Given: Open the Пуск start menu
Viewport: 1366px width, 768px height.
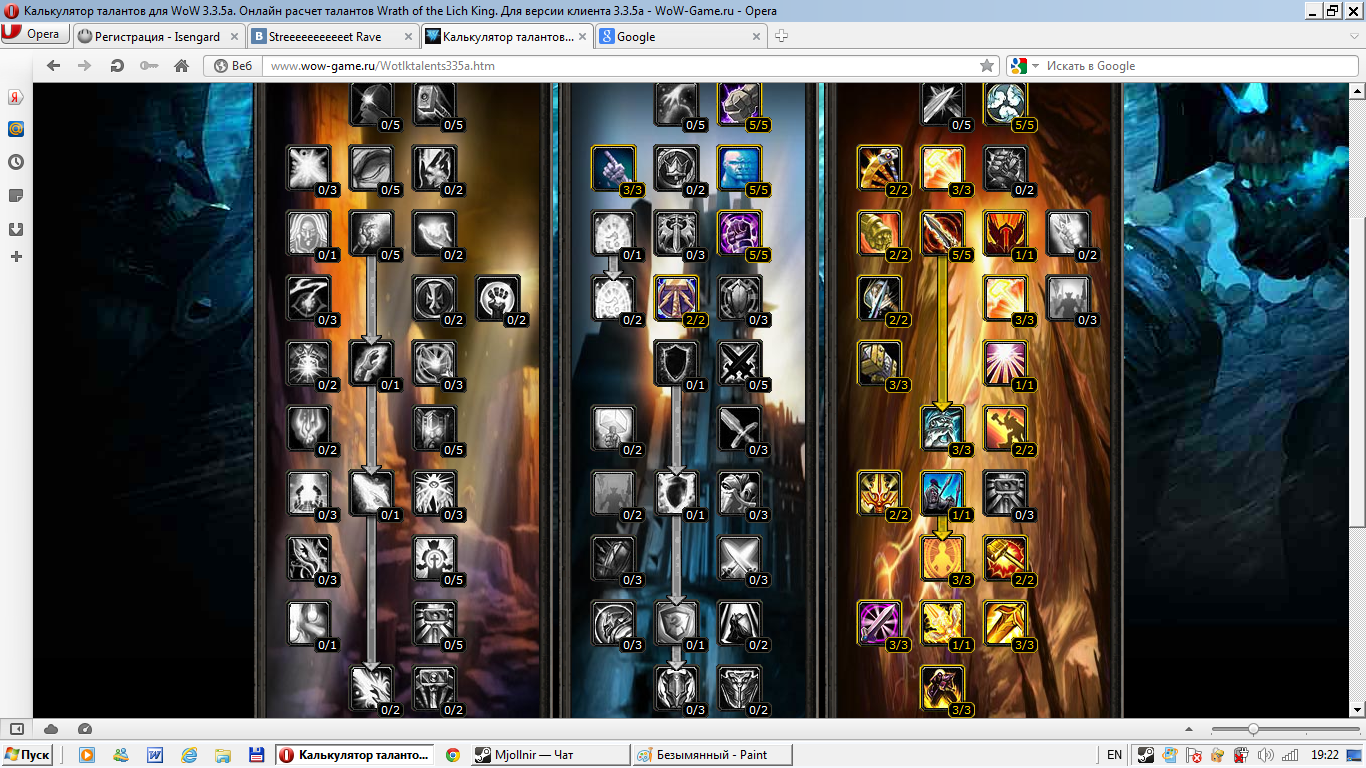Looking at the screenshot, I should point(27,755).
